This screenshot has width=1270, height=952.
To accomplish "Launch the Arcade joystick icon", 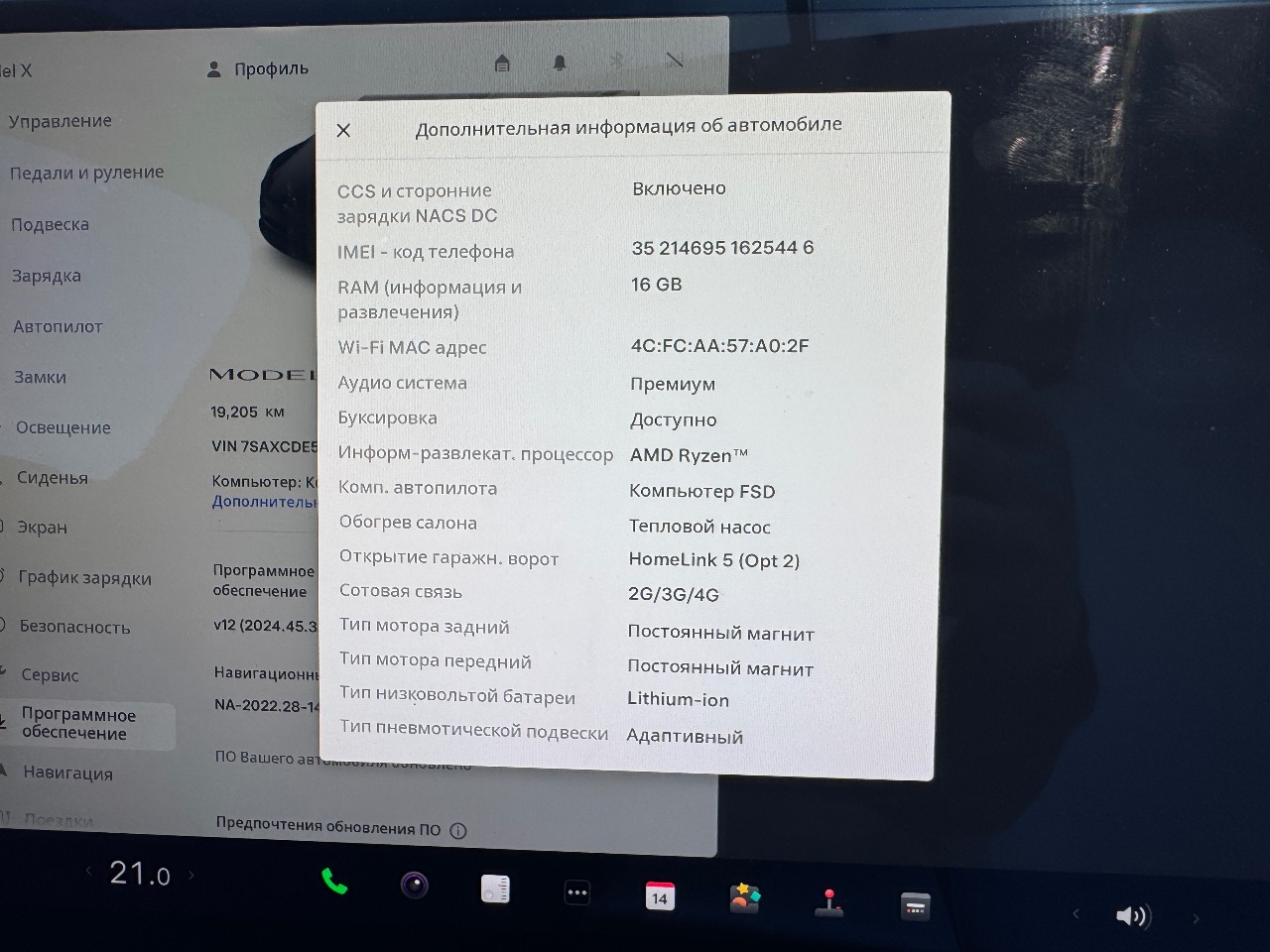I will pos(828,902).
